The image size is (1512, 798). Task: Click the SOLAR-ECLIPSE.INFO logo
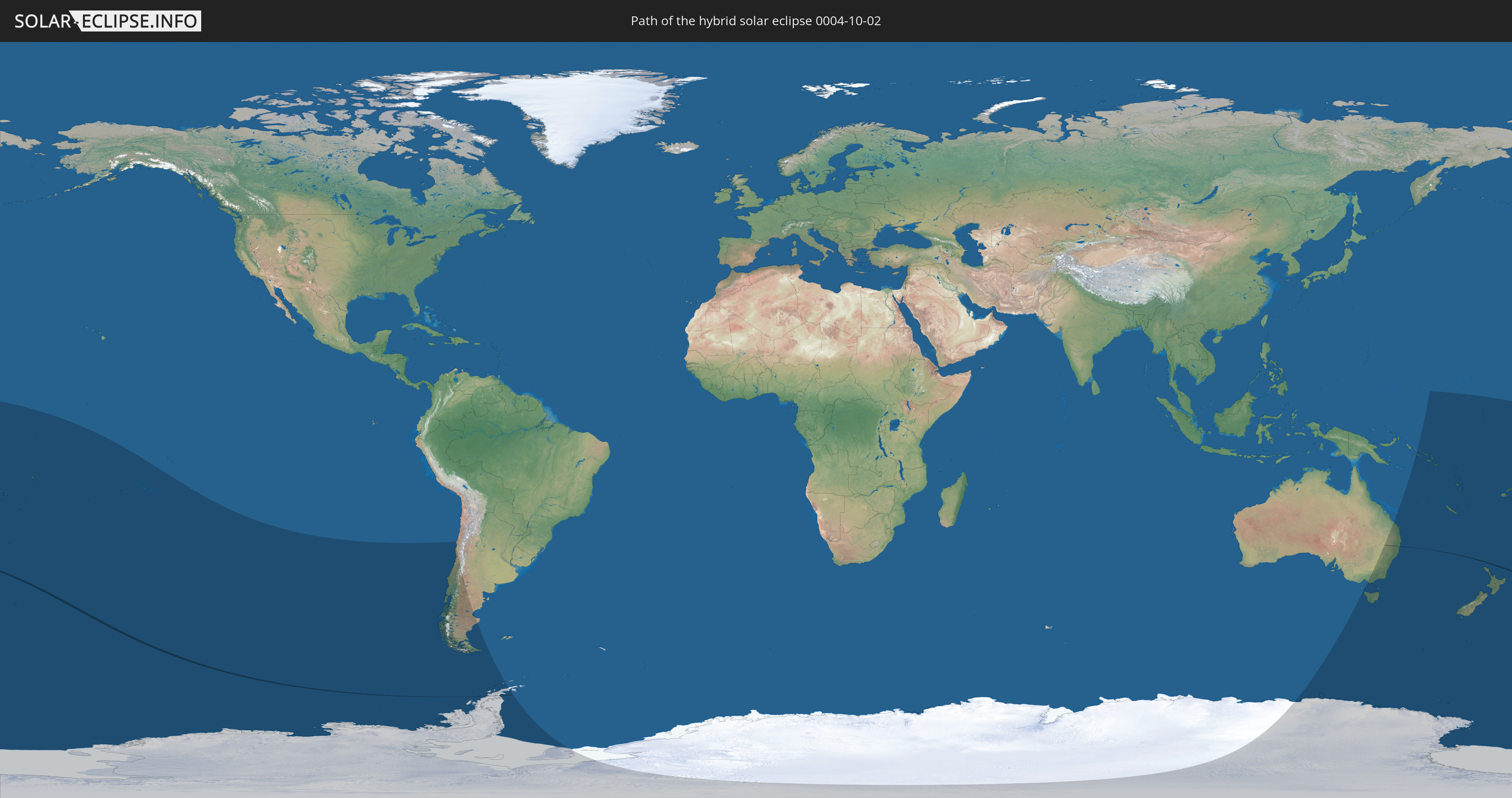(108, 21)
